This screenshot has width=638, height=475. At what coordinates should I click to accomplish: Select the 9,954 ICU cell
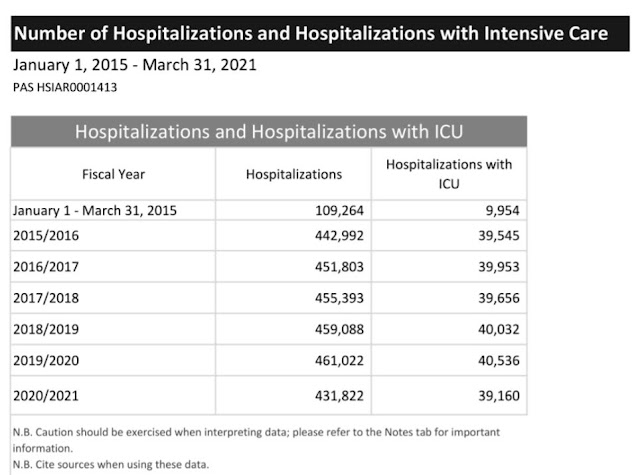point(449,210)
